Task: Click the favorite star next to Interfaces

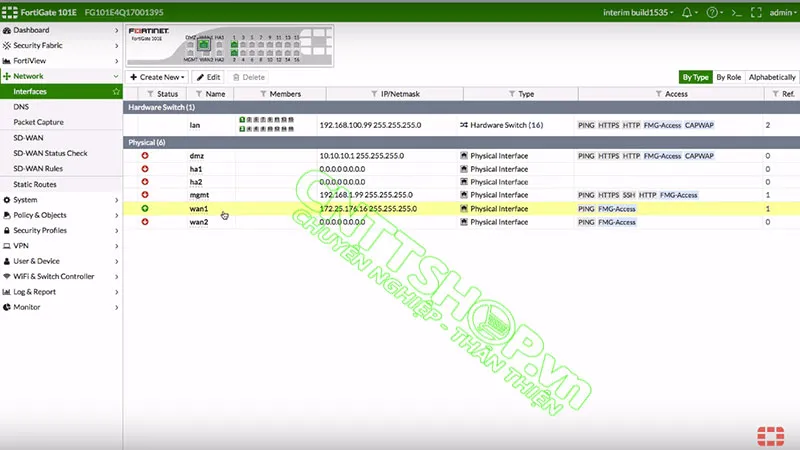Action: pos(116,91)
